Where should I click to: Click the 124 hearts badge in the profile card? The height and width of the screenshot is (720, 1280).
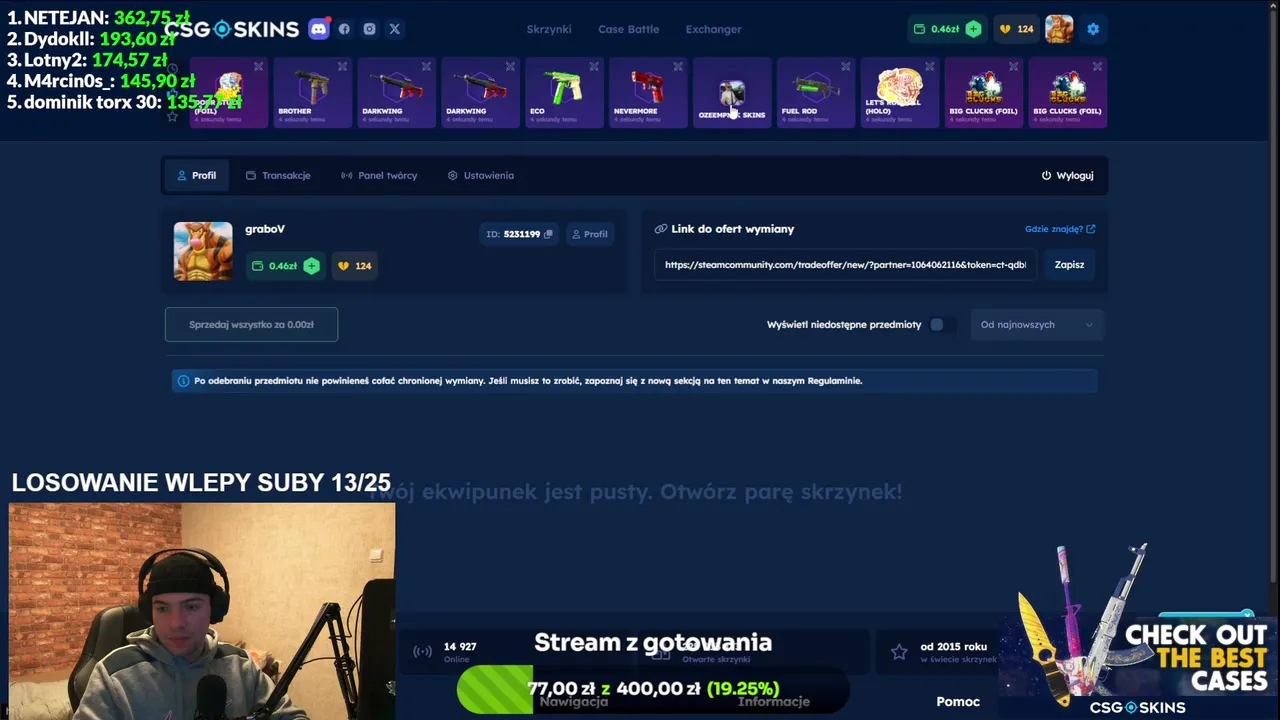[355, 265]
